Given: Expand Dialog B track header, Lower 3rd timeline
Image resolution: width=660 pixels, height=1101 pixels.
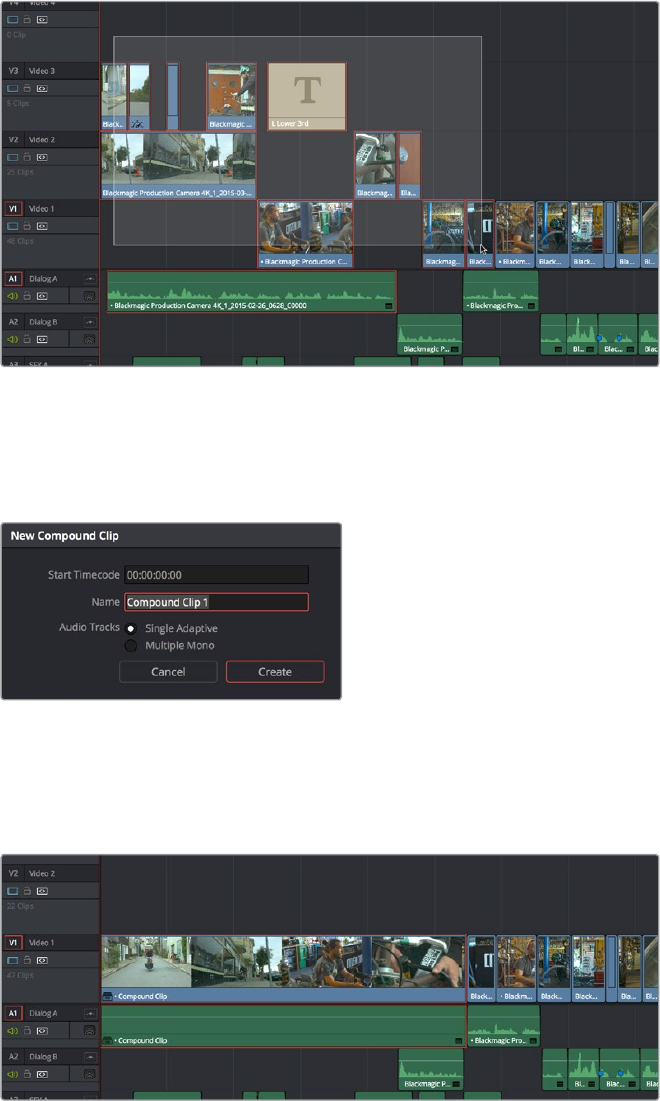Looking at the screenshot, I should click(89, 322).
